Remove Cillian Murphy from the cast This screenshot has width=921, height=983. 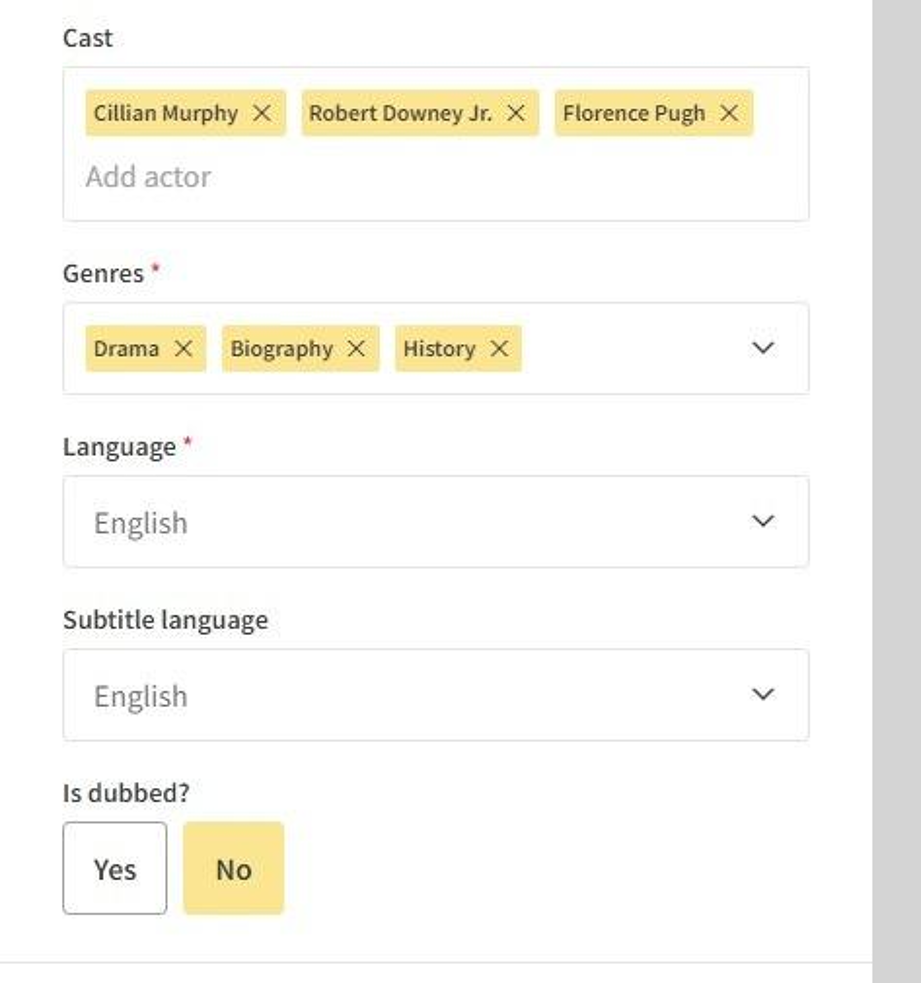262,113
